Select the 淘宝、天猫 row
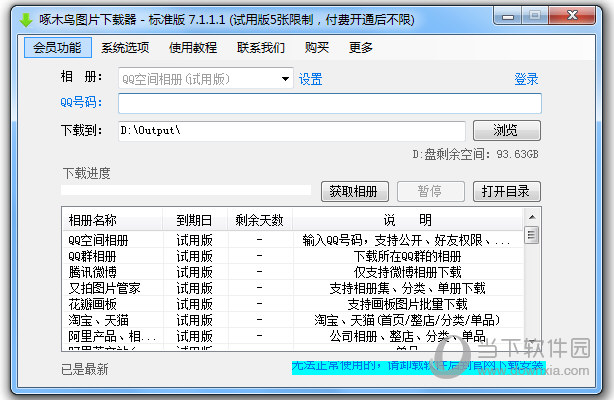The height and width of the screenshot is (400, 614). (x=293, y=320)
